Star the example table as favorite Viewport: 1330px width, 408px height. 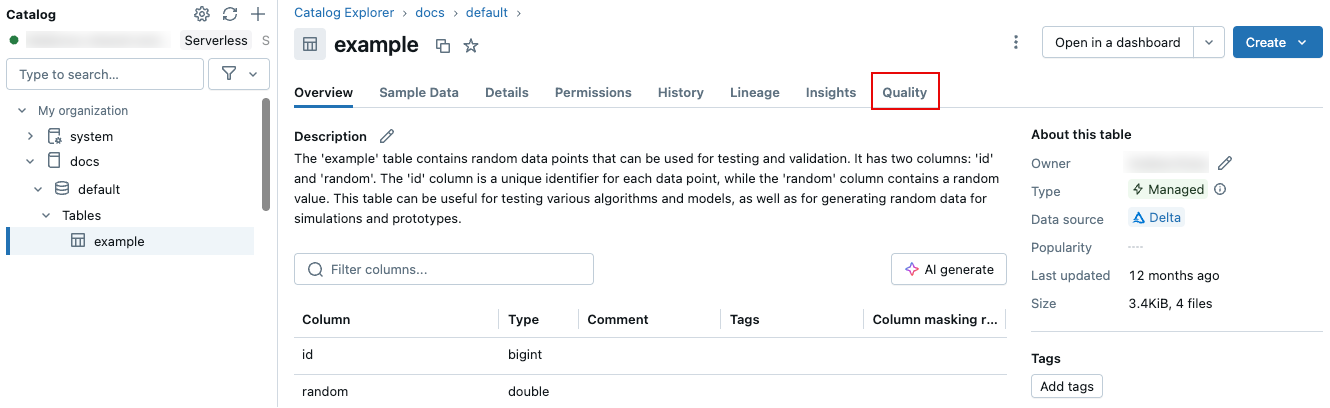471,45
